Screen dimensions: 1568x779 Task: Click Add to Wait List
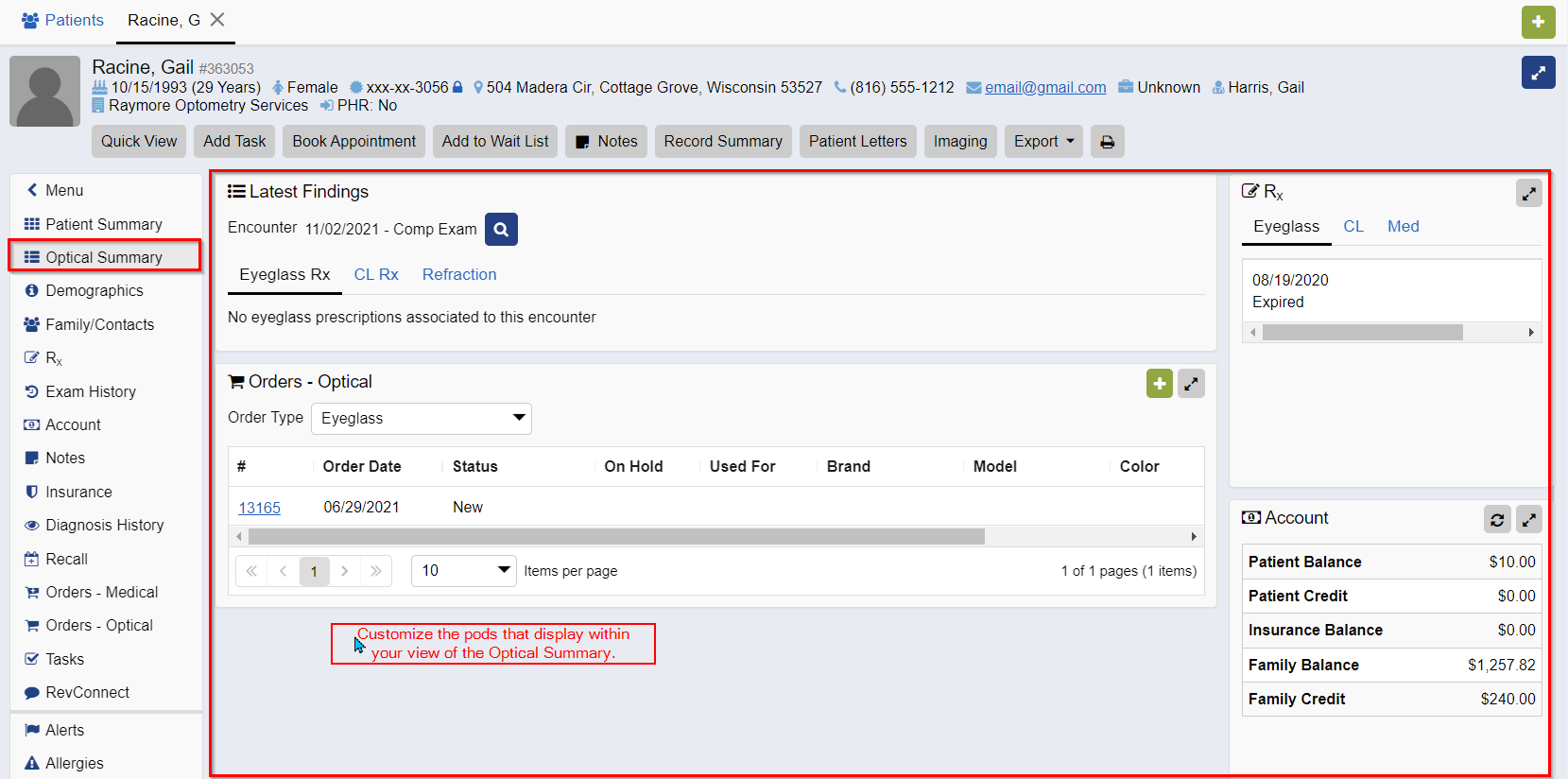[495, 142]
